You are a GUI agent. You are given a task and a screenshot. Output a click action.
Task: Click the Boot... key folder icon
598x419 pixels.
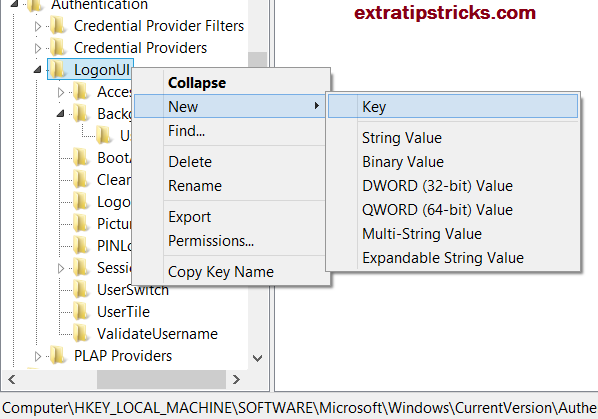pyautogui.click(x=80, y=158)
